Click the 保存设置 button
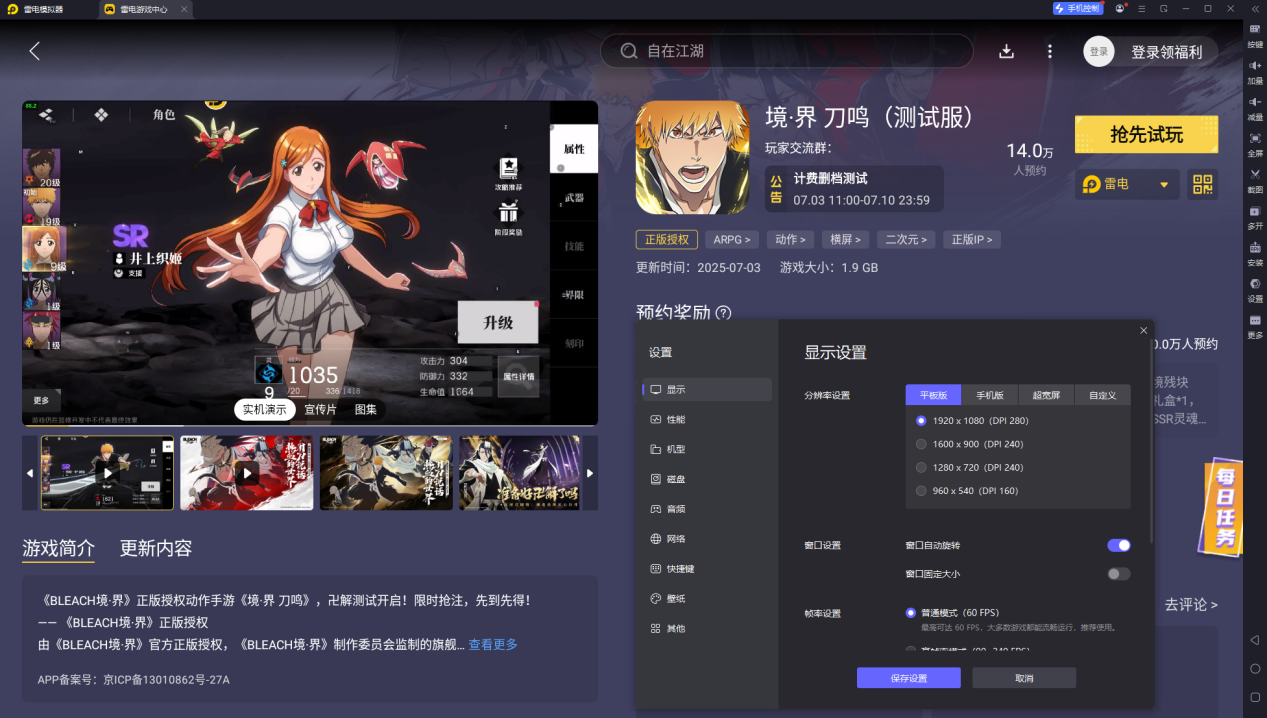 coord(909,678)
